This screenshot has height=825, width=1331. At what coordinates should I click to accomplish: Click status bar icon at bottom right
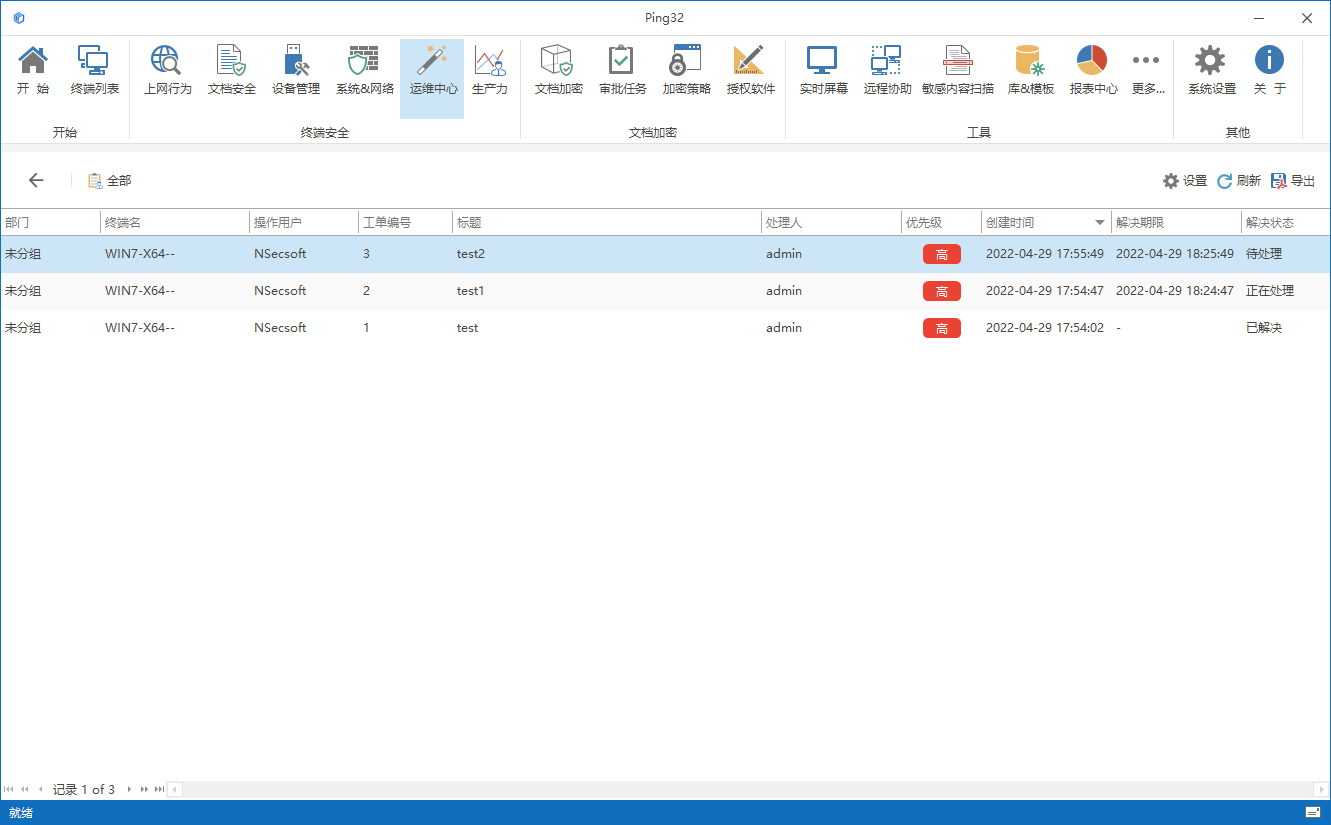1313,812
